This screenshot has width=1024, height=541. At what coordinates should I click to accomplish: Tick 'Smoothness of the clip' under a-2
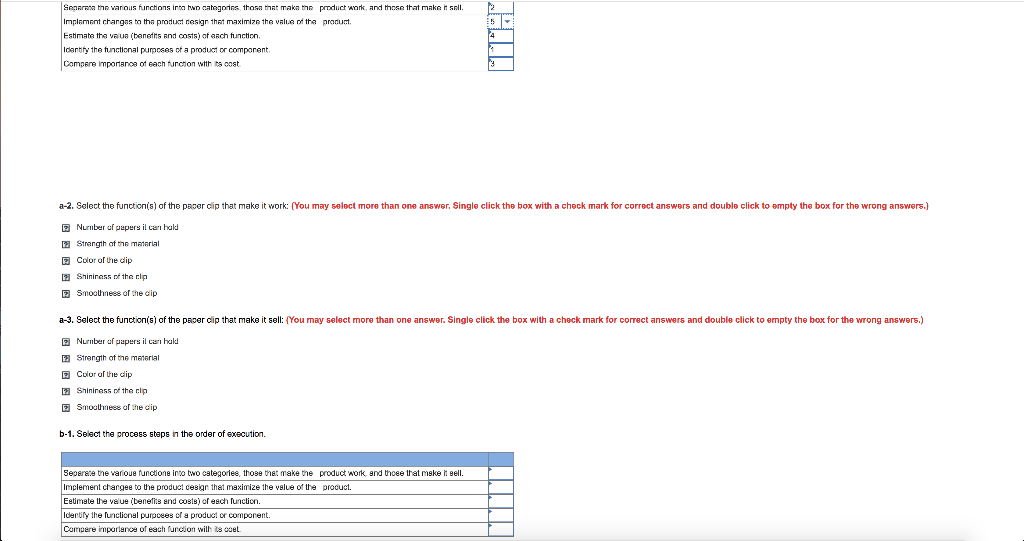click(65, 294)
